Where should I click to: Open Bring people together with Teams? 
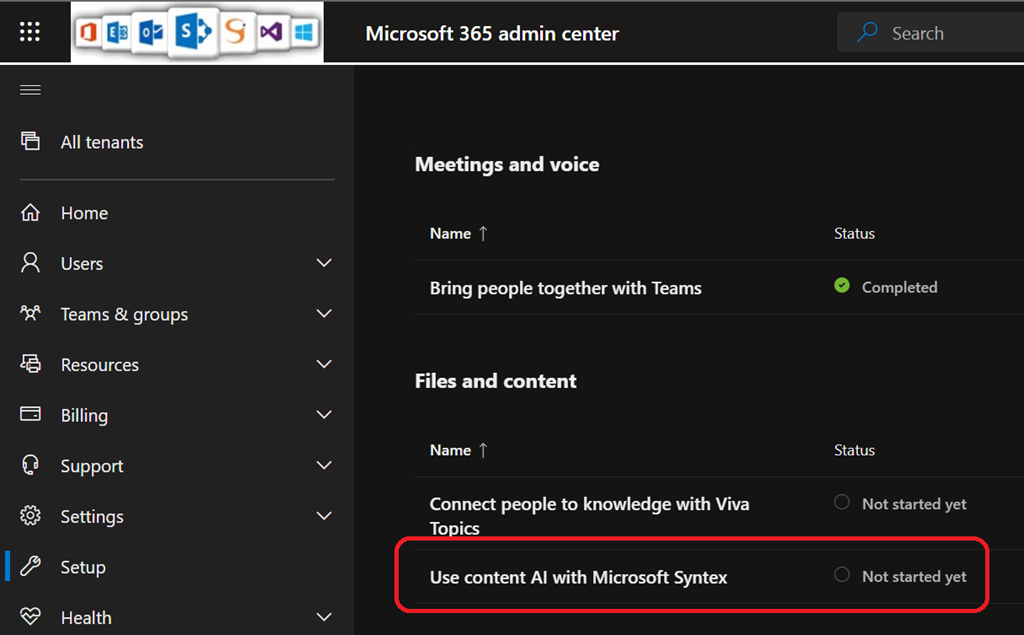click(565, 288)
